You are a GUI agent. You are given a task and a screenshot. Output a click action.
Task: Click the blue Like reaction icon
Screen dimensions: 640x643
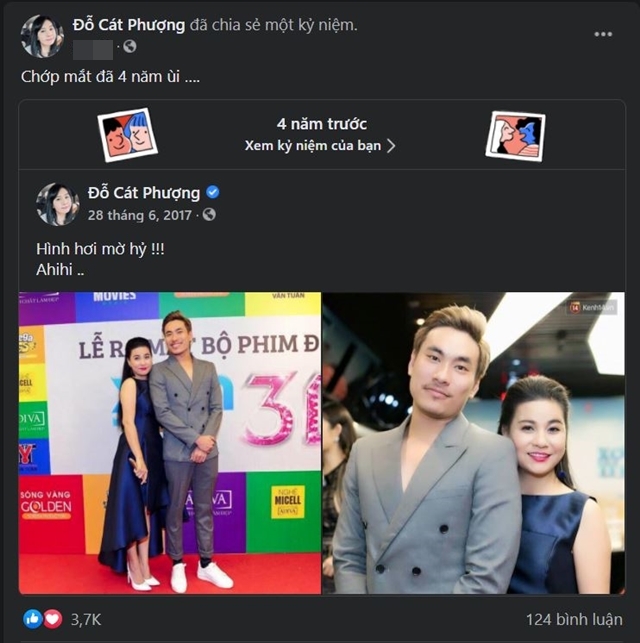coord(33,619)
